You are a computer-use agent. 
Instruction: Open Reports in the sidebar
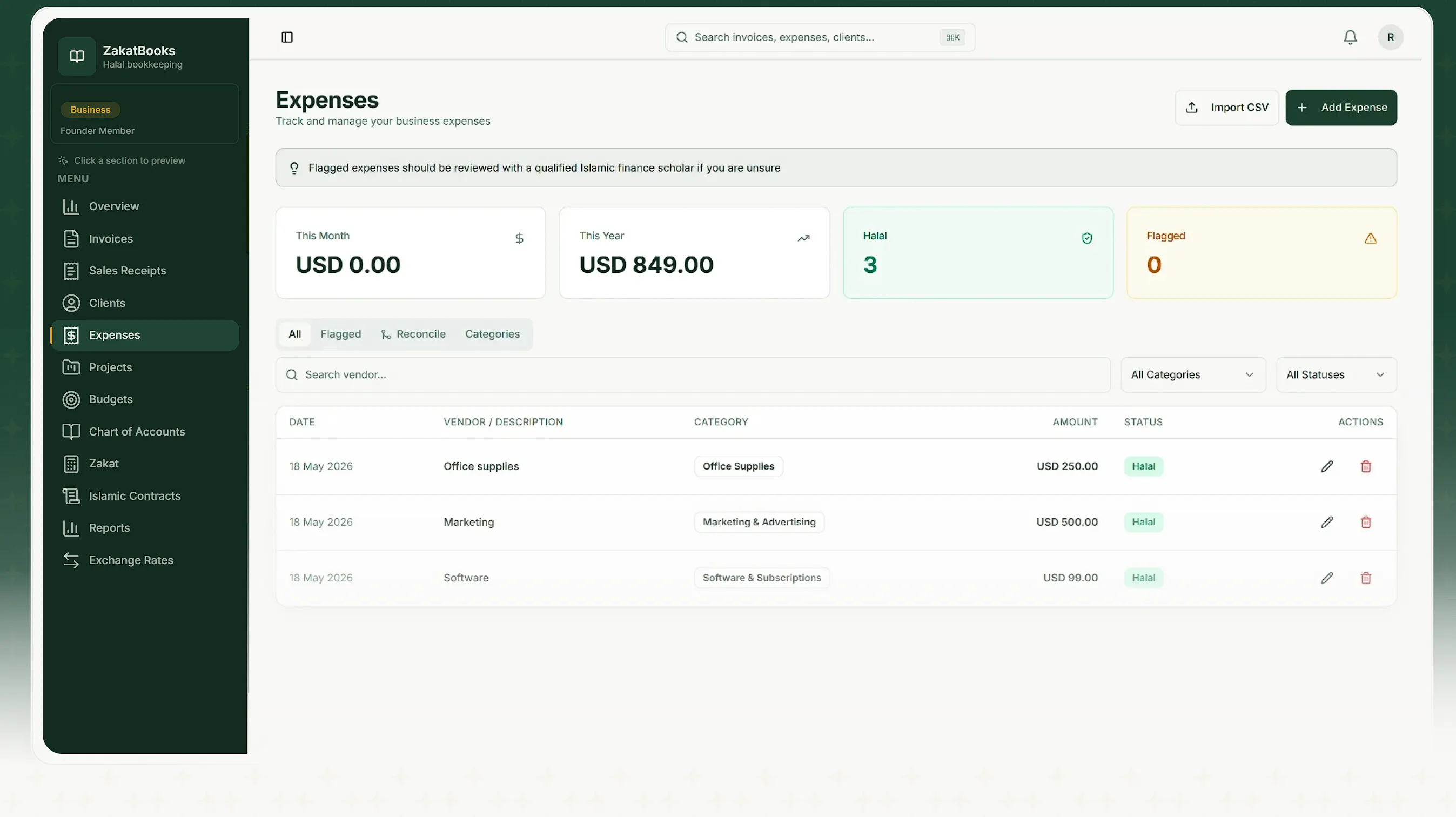(x=145, y=528)
